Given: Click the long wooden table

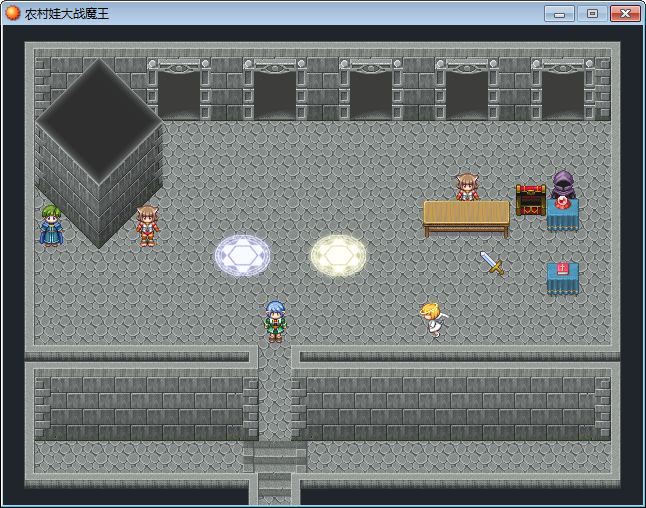Looking at the screenshot, I should point(466,218).
